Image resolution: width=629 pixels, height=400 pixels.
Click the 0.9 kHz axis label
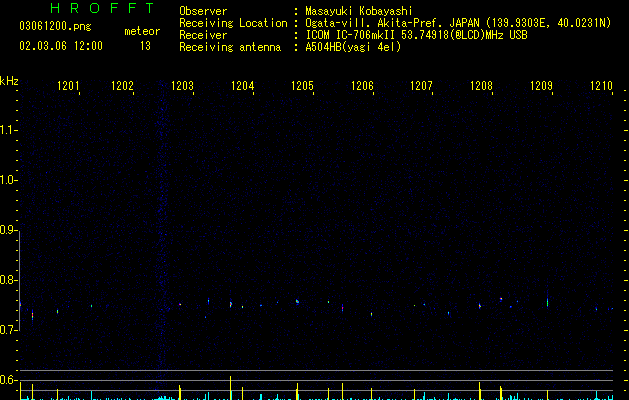pos(8,230)
